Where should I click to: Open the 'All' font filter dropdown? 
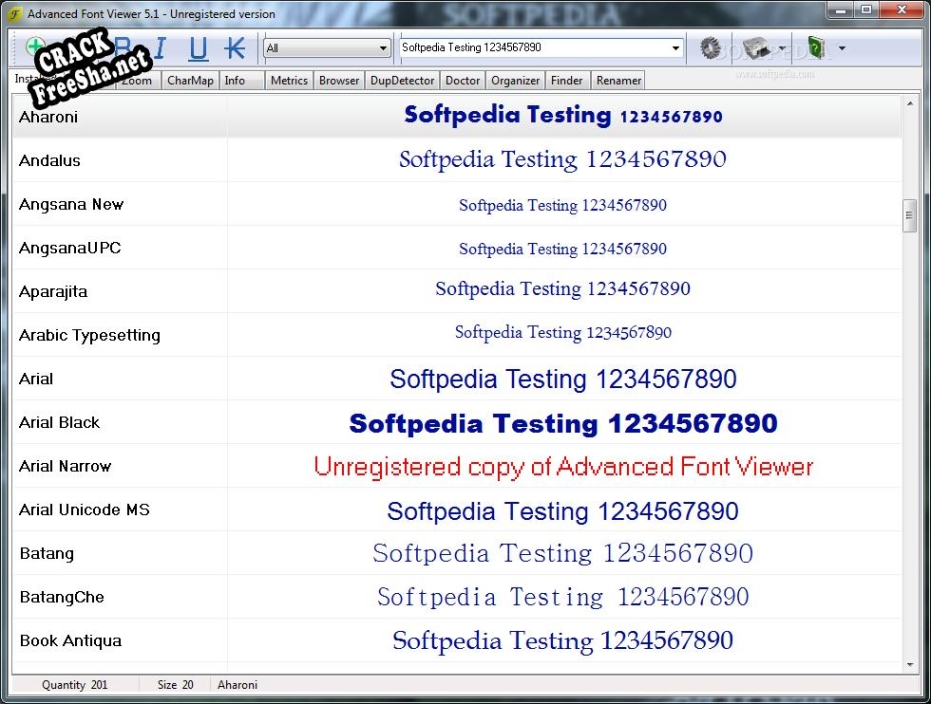coord(383,48)
